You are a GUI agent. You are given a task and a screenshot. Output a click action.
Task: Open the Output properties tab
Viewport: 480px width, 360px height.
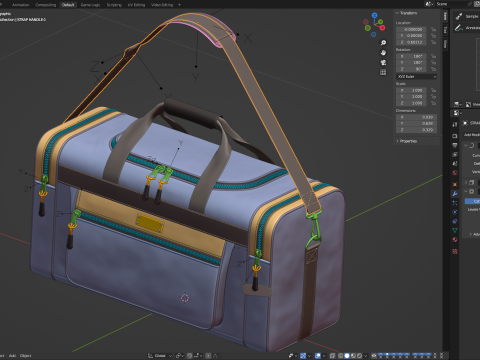[x=455, y=145]
